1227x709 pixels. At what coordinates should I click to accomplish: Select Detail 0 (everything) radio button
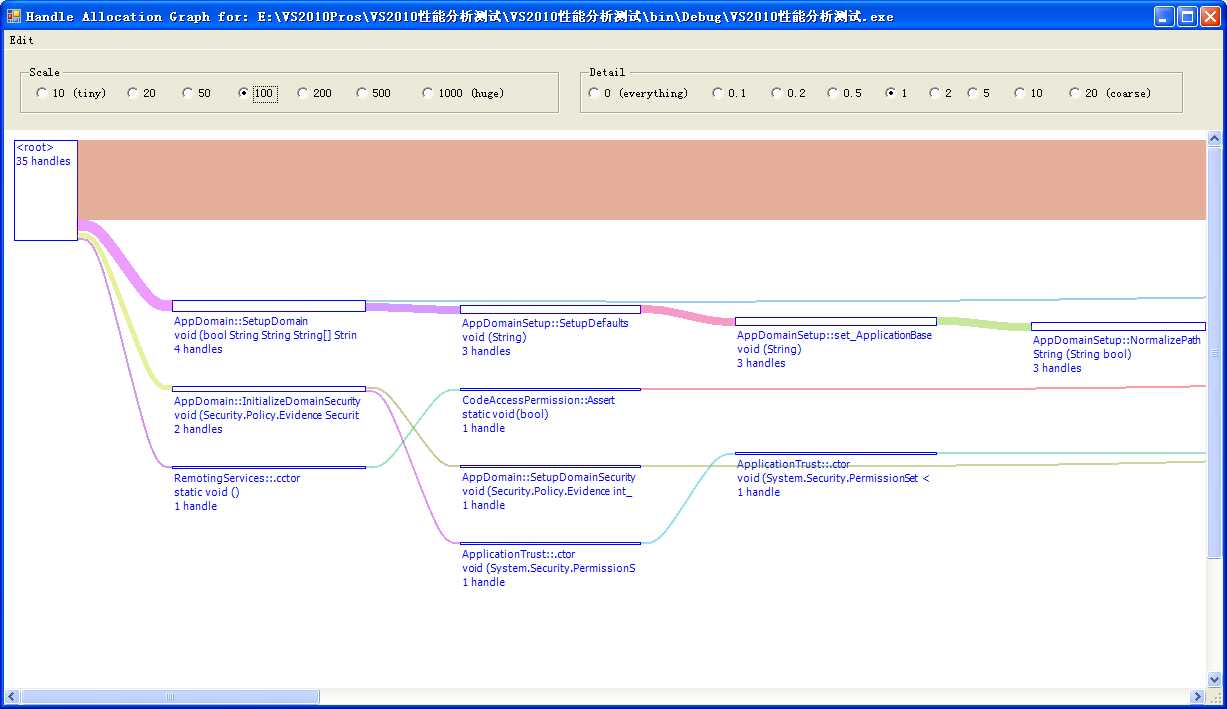pos(639,93)
